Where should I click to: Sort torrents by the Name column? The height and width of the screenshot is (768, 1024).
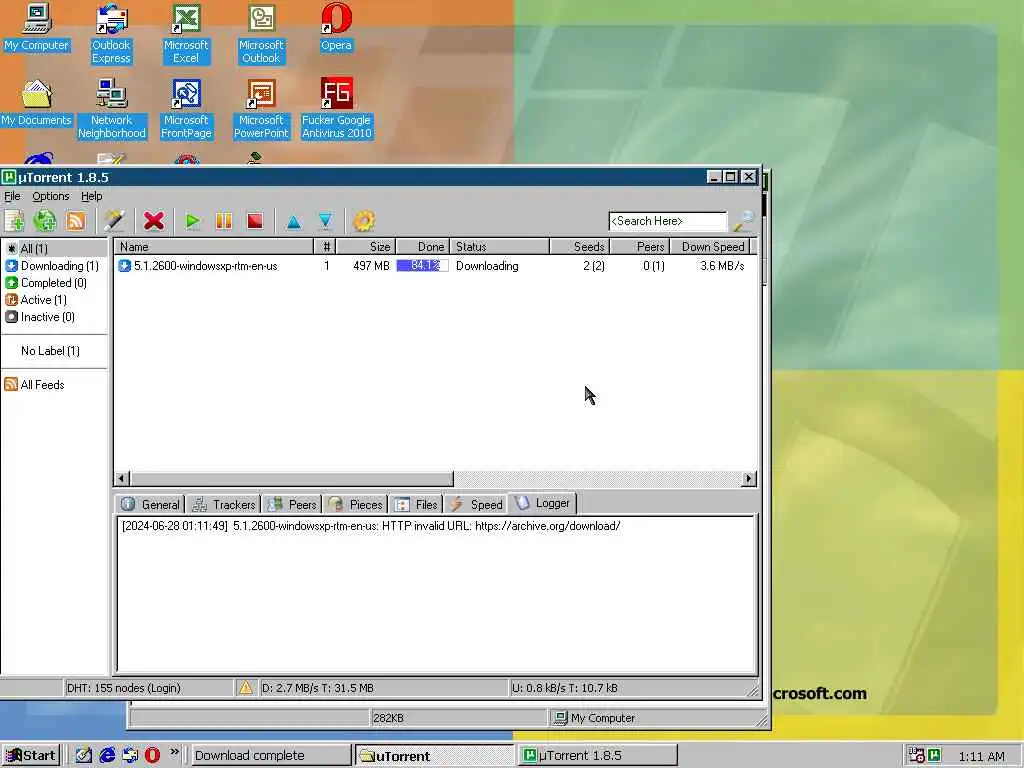pyautogui.click(x=214, y=247)
